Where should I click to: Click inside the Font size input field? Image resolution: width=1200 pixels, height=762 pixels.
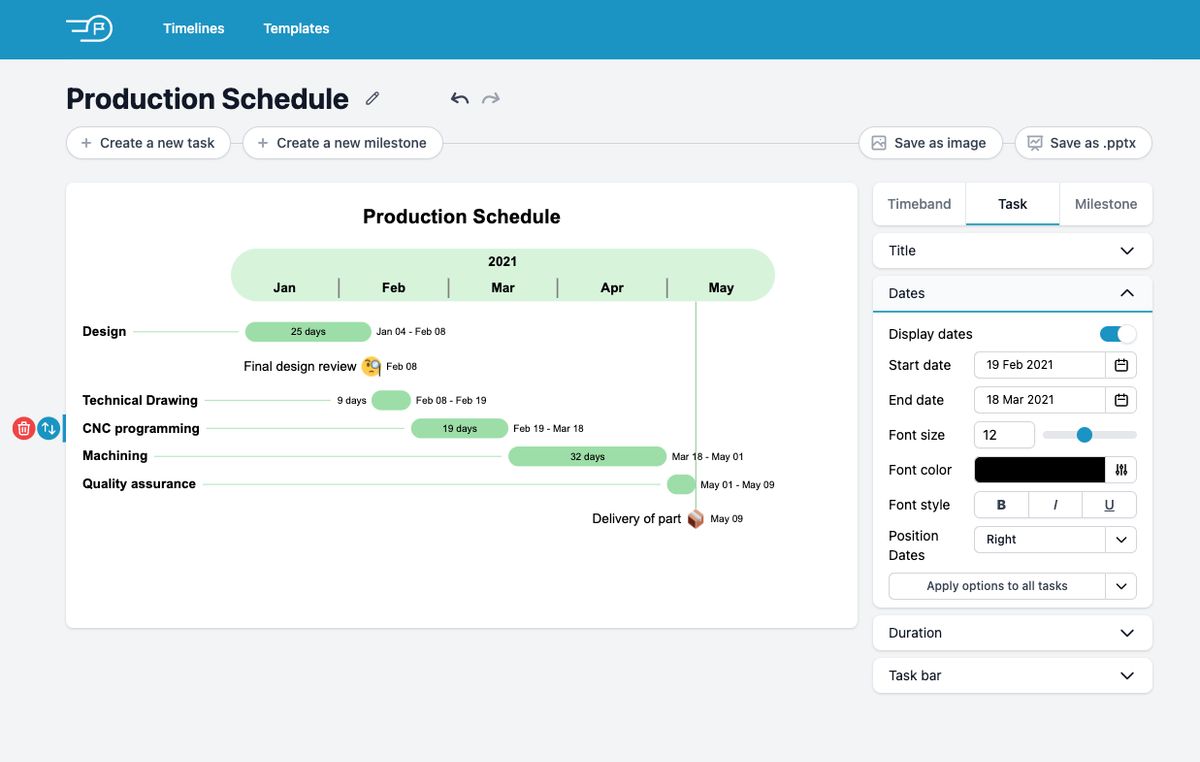(1002, 434)
